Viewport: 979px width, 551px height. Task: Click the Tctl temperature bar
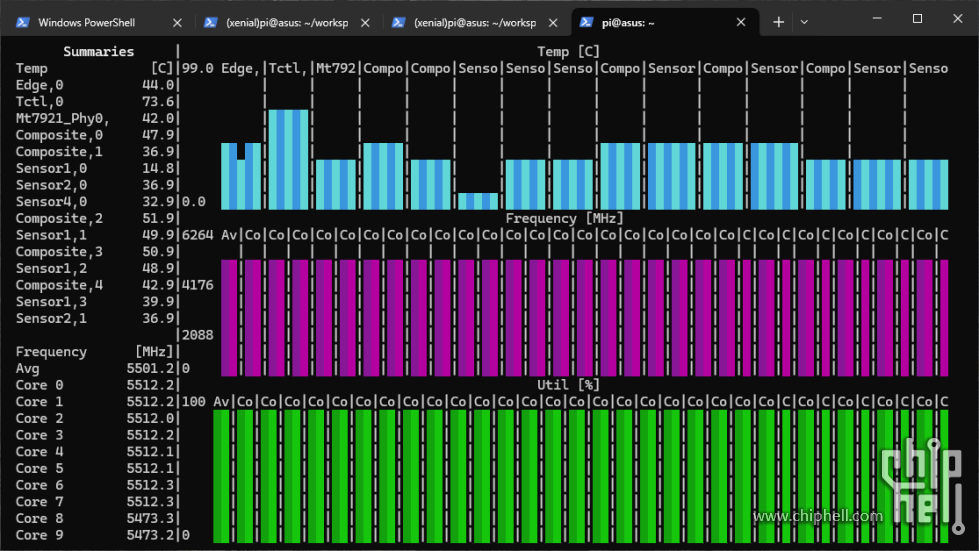coord(288,160)
